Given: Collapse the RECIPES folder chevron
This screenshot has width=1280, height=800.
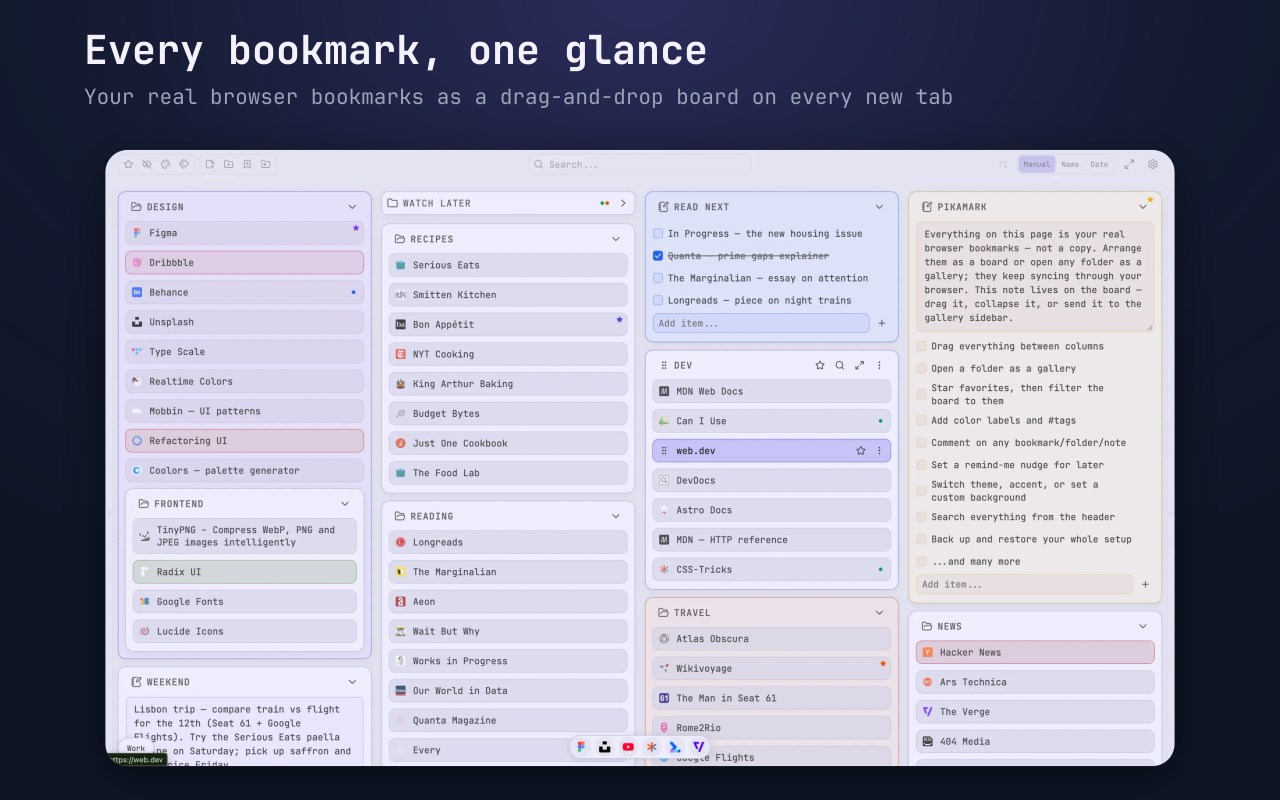Looking at the screenshot, I should pyautogui.click(x=616, y=239).
